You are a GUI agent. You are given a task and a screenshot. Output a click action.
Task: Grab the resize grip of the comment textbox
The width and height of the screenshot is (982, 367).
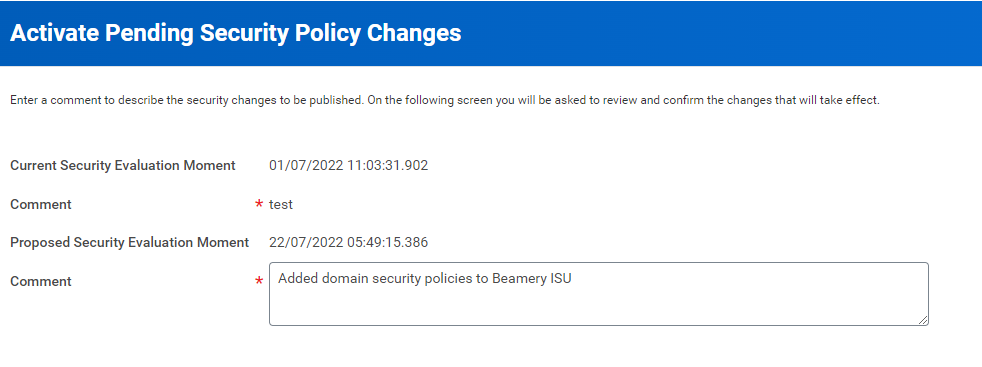(x=923, y=320)
